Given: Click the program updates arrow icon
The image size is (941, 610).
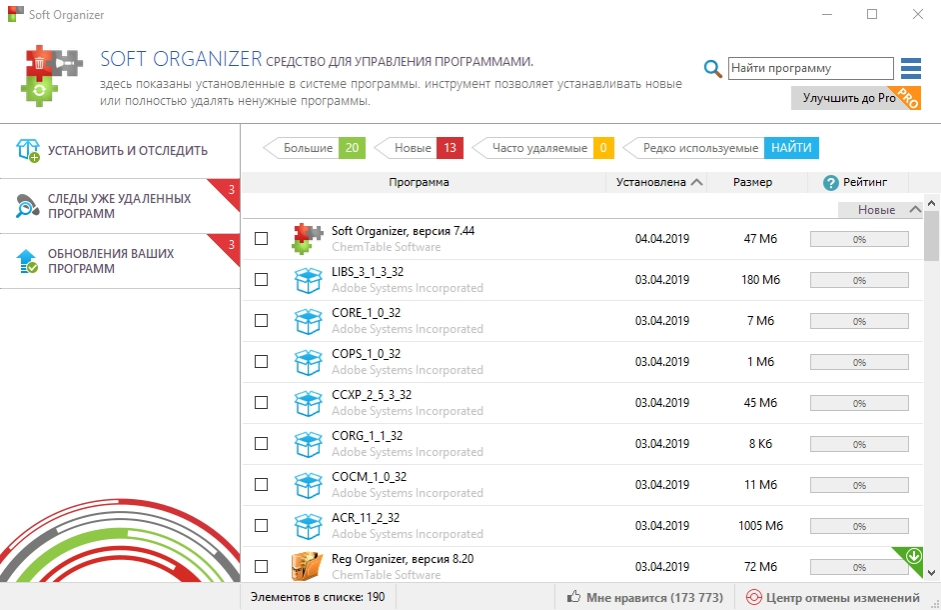Looking at the screenshot, I should click(x=27, y=261).
